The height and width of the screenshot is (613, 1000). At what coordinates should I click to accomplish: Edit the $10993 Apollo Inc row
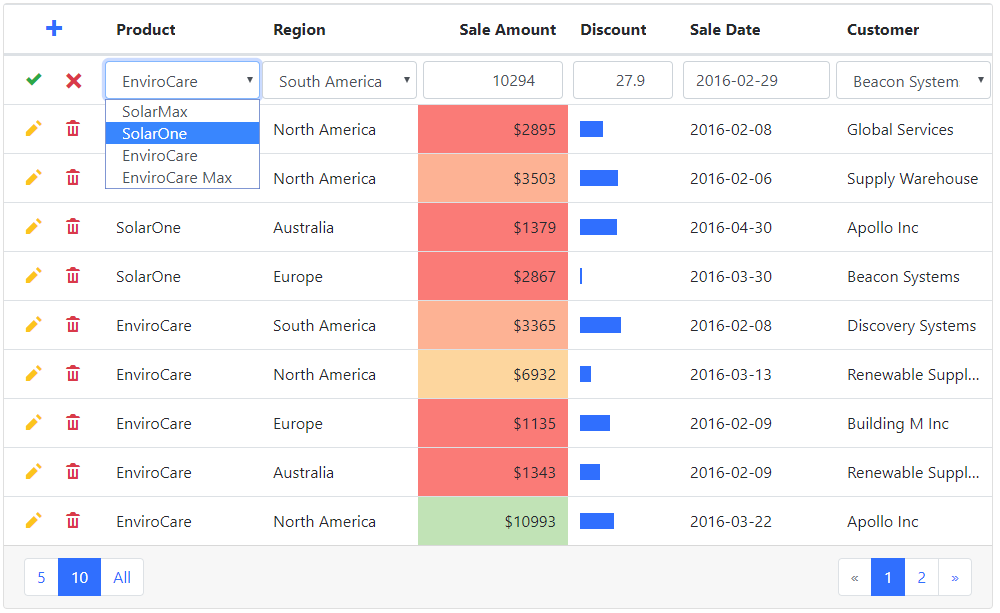34,521
